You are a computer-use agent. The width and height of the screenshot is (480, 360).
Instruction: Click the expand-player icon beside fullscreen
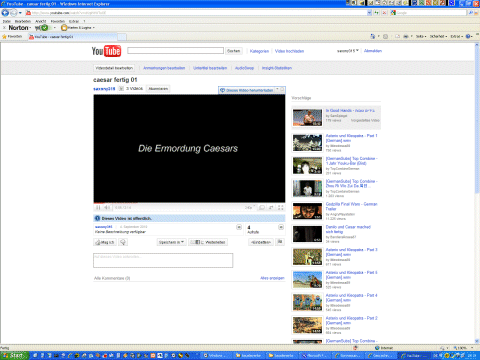pos(271,207)
